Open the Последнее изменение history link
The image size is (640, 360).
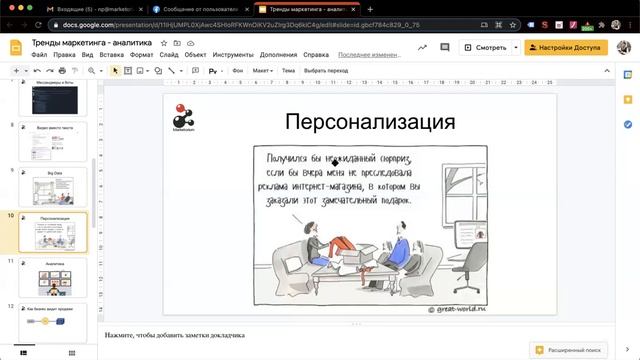[x=369, y=55]
